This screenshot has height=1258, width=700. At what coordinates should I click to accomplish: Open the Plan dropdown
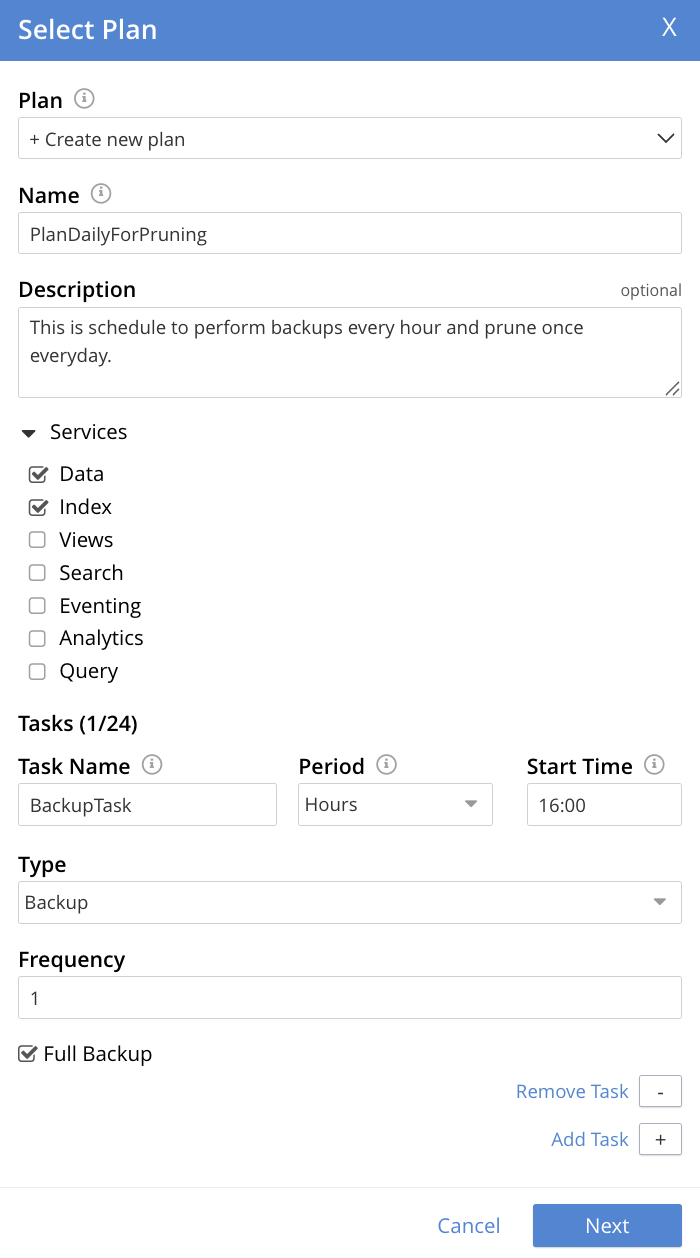coord(350,139)
